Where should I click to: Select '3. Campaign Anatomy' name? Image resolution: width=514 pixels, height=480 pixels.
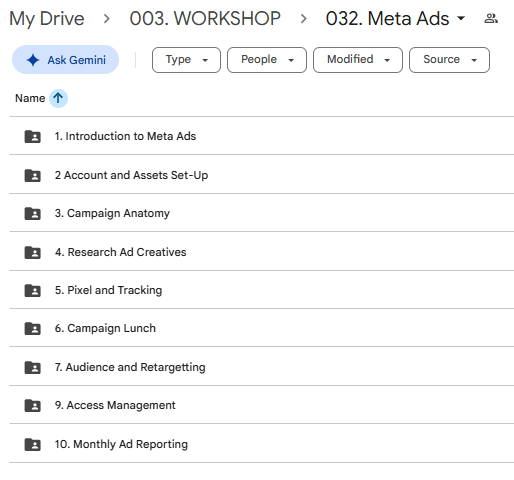pos(112,213)
